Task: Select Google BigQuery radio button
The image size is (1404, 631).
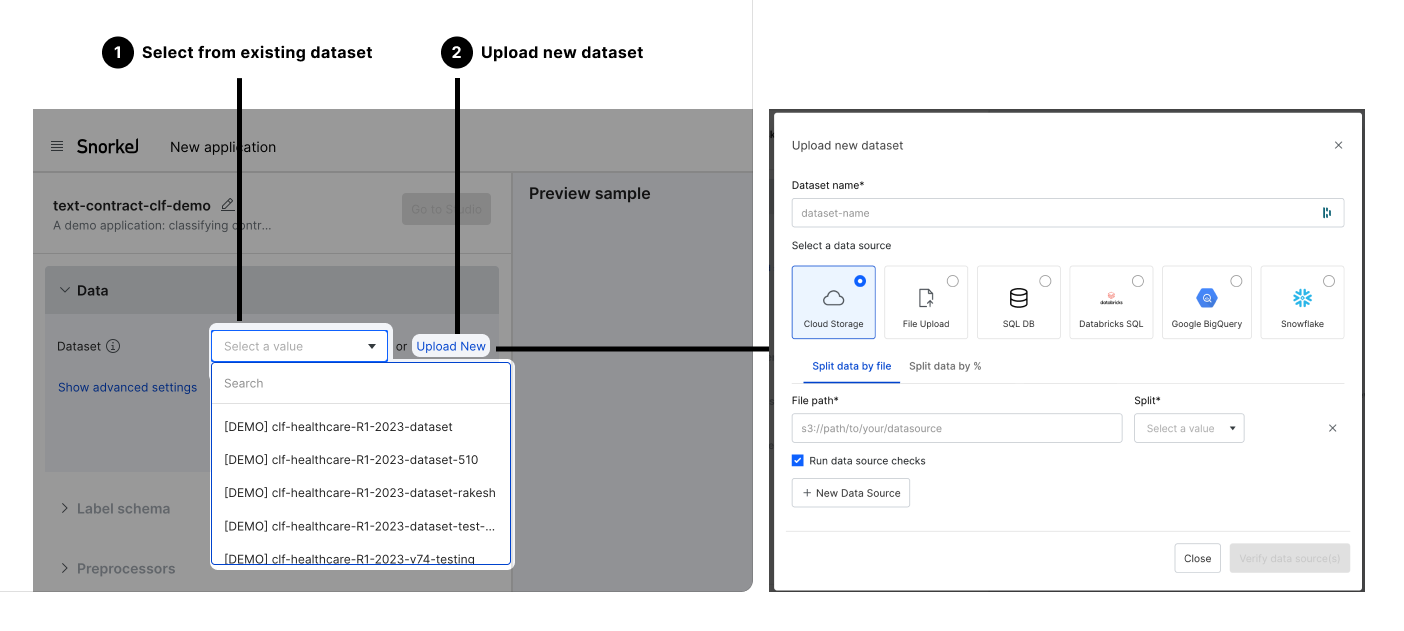Action: point(1236,281)
